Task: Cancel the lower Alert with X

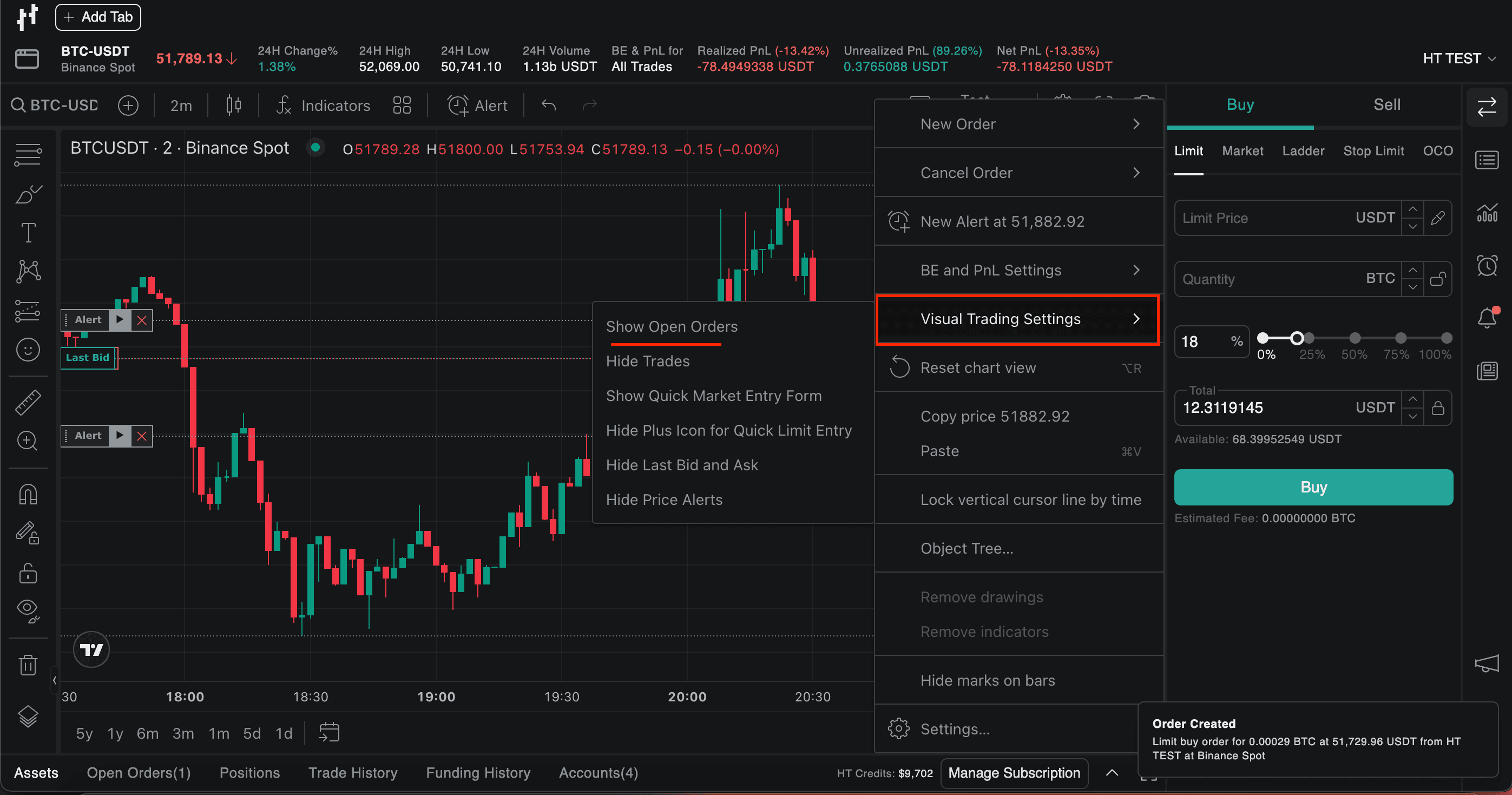Action: (141, 436)
